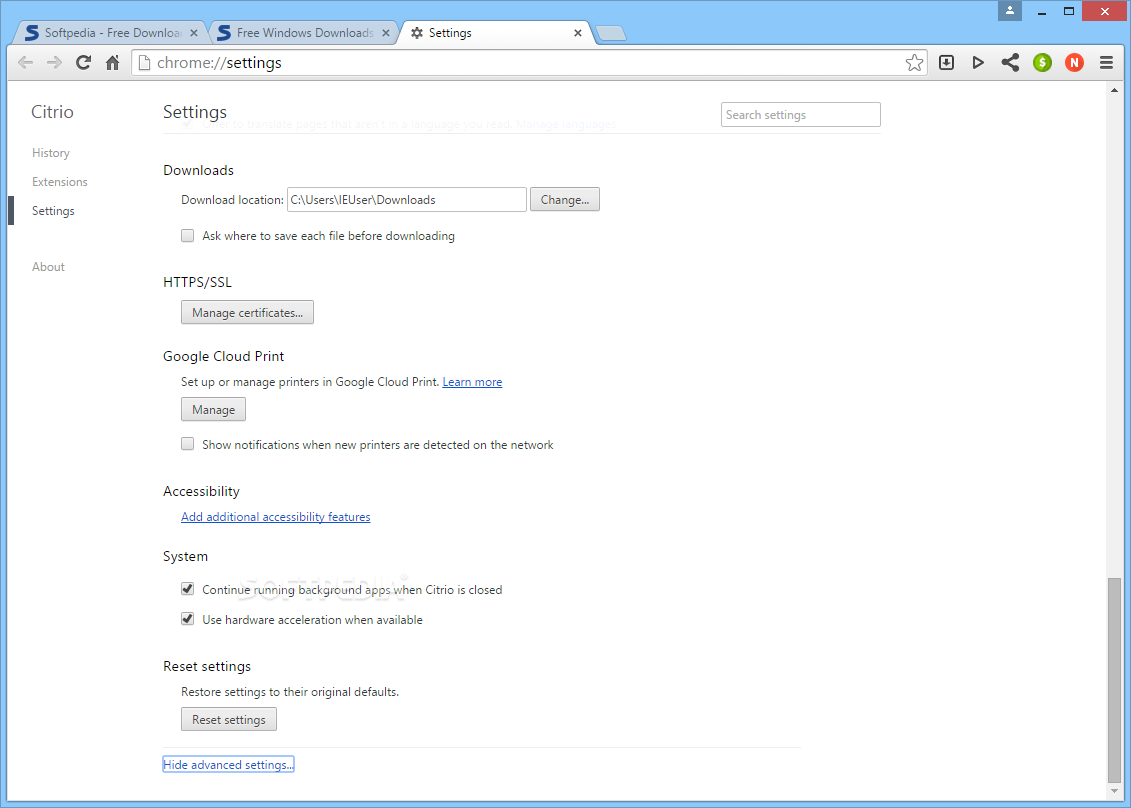Reload the current page
Viewport: 1131px width, 808px height.
point(84,63)
